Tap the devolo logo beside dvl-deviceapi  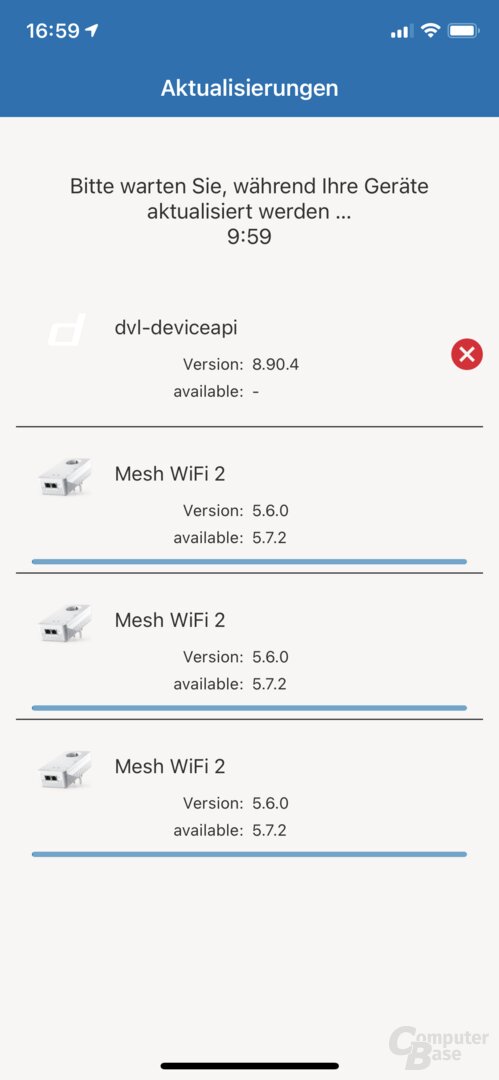66,330
